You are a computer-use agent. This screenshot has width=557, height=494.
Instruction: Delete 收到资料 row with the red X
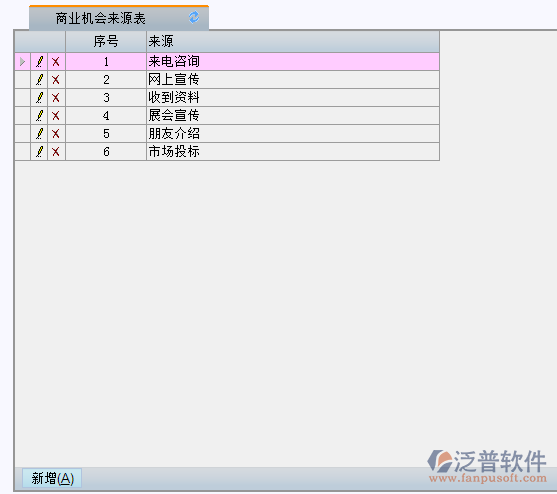pos(56,98)
